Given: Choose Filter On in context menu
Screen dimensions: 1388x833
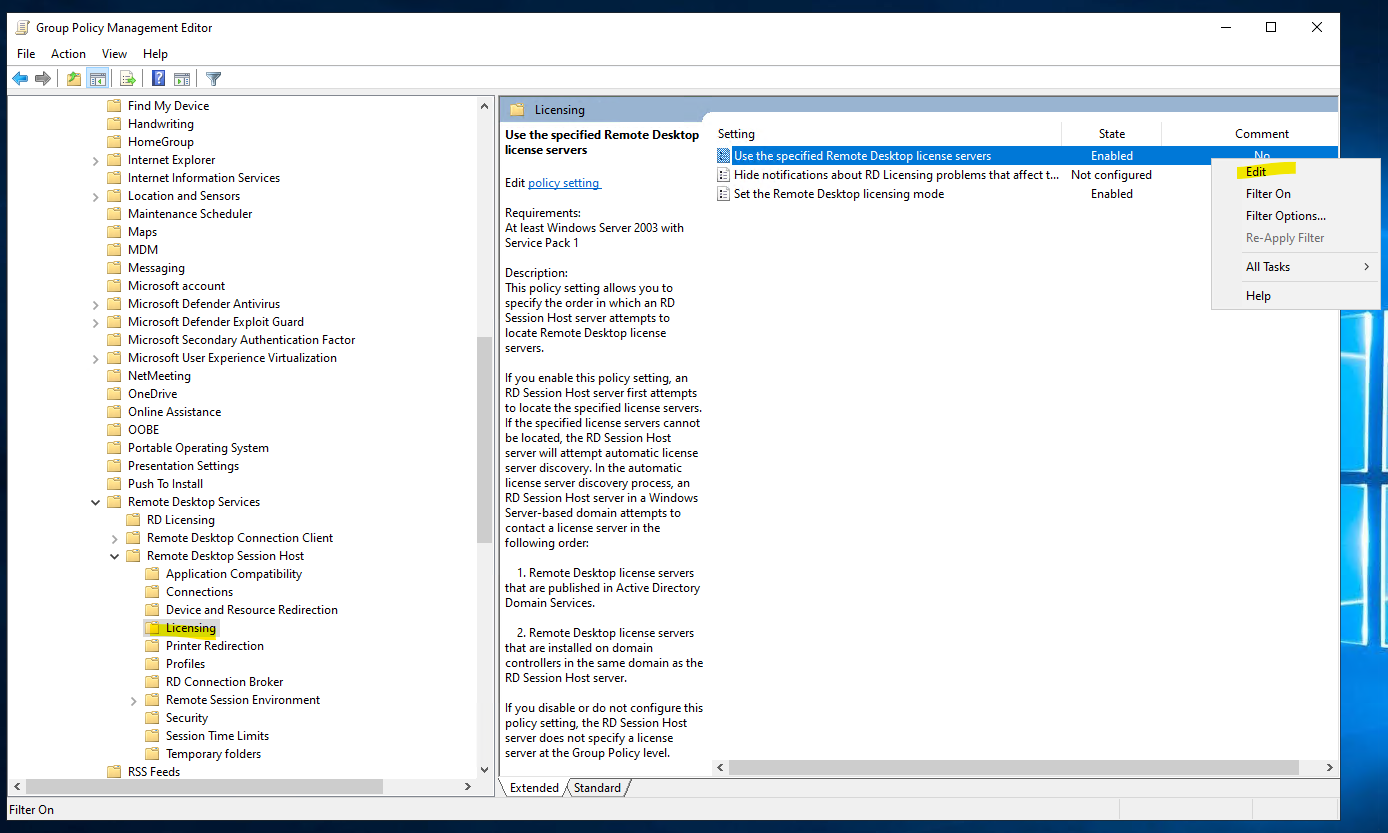Looking at the screenshot, I should pyautogui.click(x=1295, y=194).
